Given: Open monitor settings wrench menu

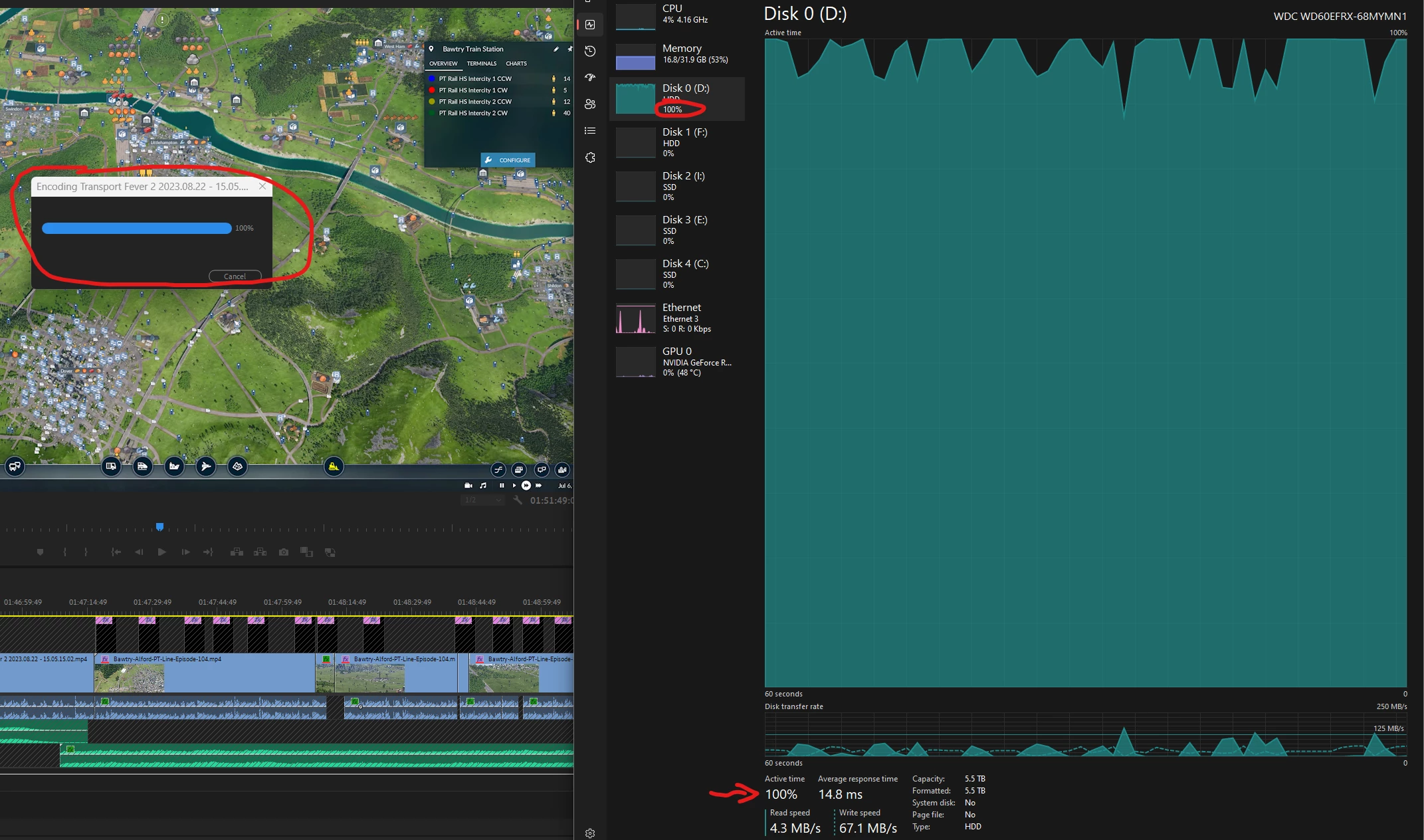Looking at the screenshot, I should 518,500.
